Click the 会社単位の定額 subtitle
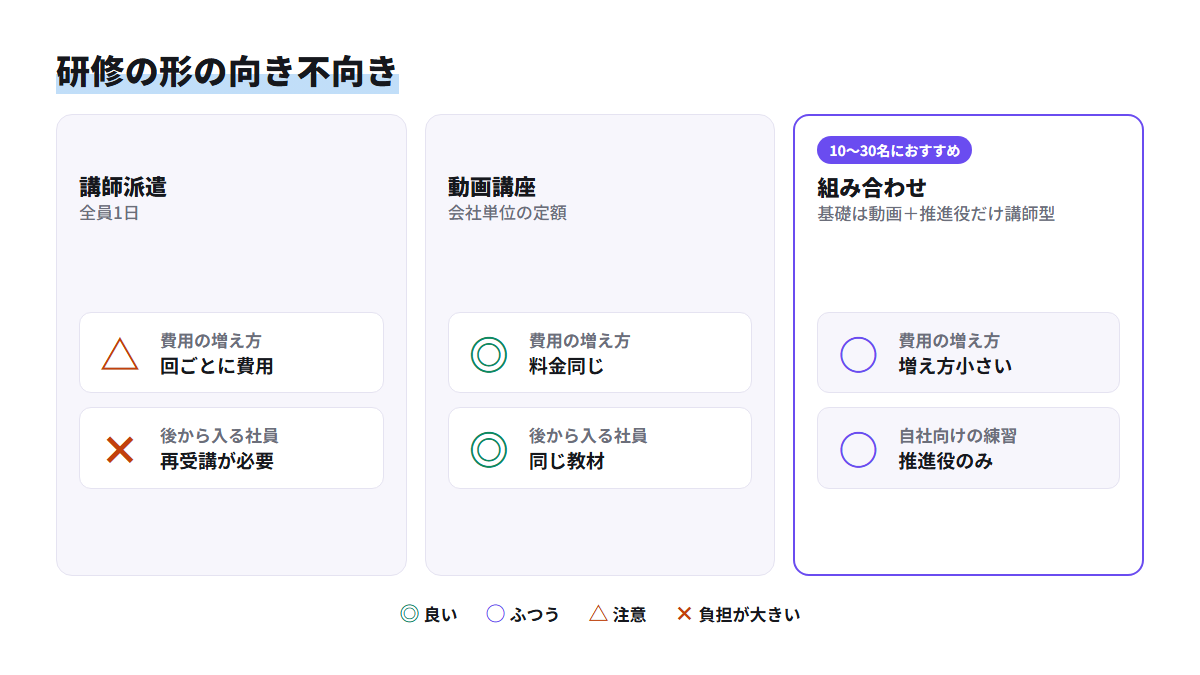Viewport: 1200px width, 675px height. click(x=507, y=213)
